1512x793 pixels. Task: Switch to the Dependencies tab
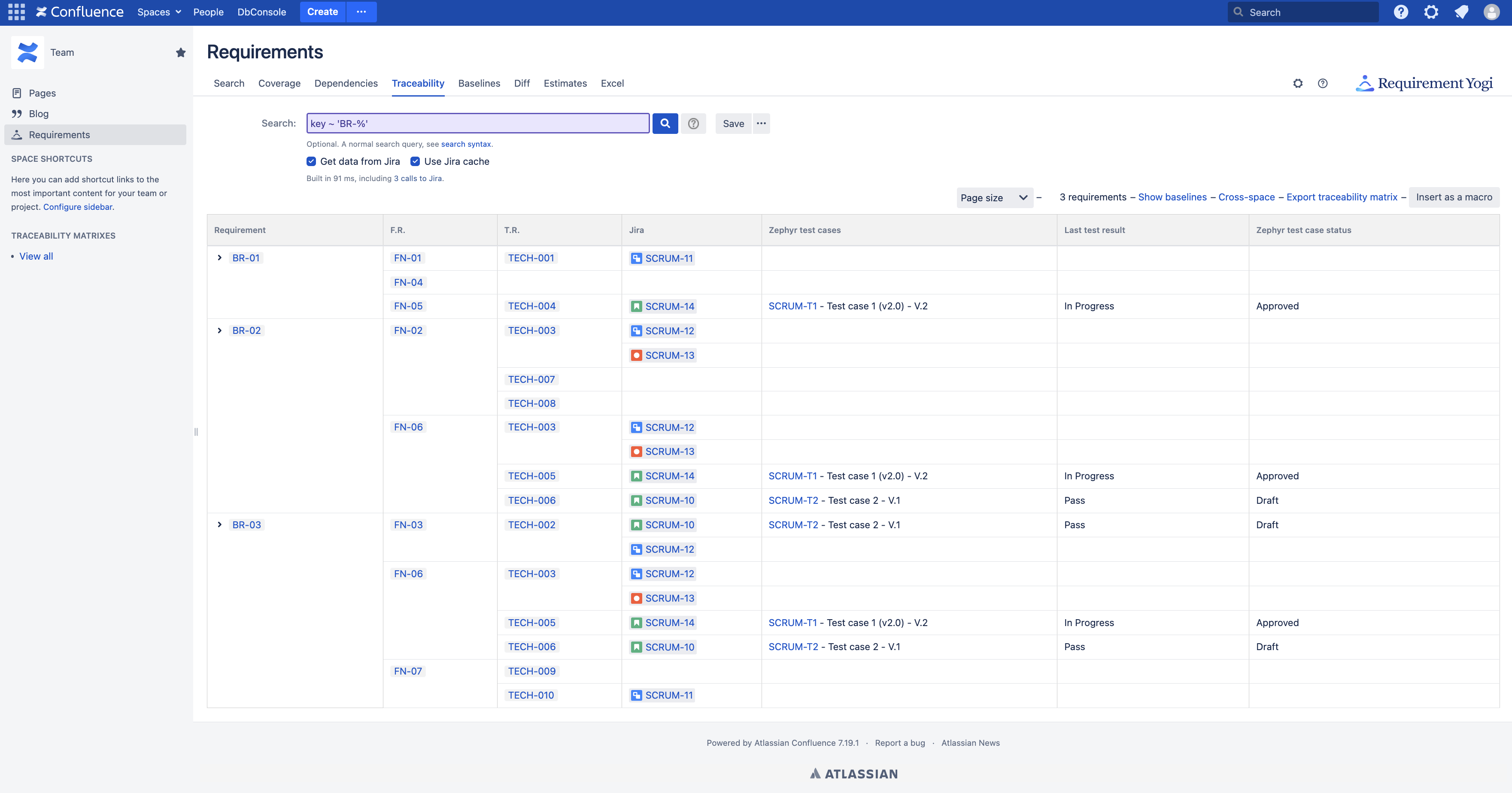tap(345, 83)
